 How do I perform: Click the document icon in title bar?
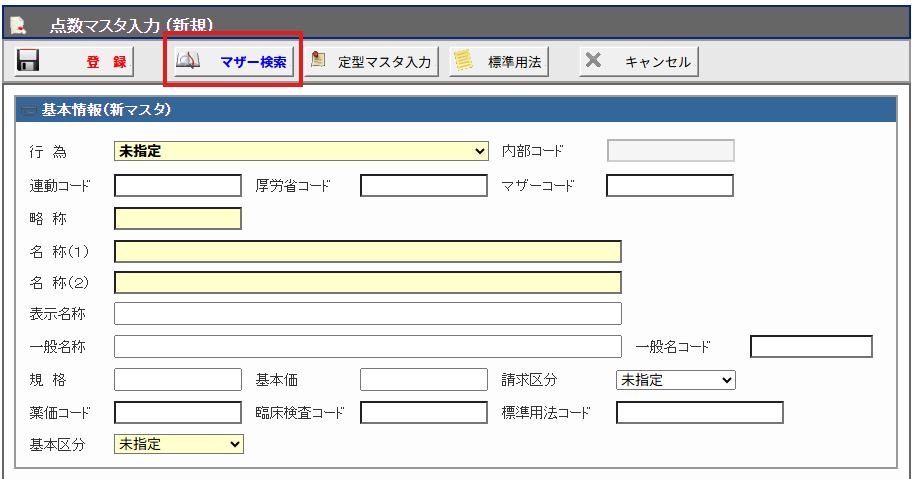(x=18, y=23)
